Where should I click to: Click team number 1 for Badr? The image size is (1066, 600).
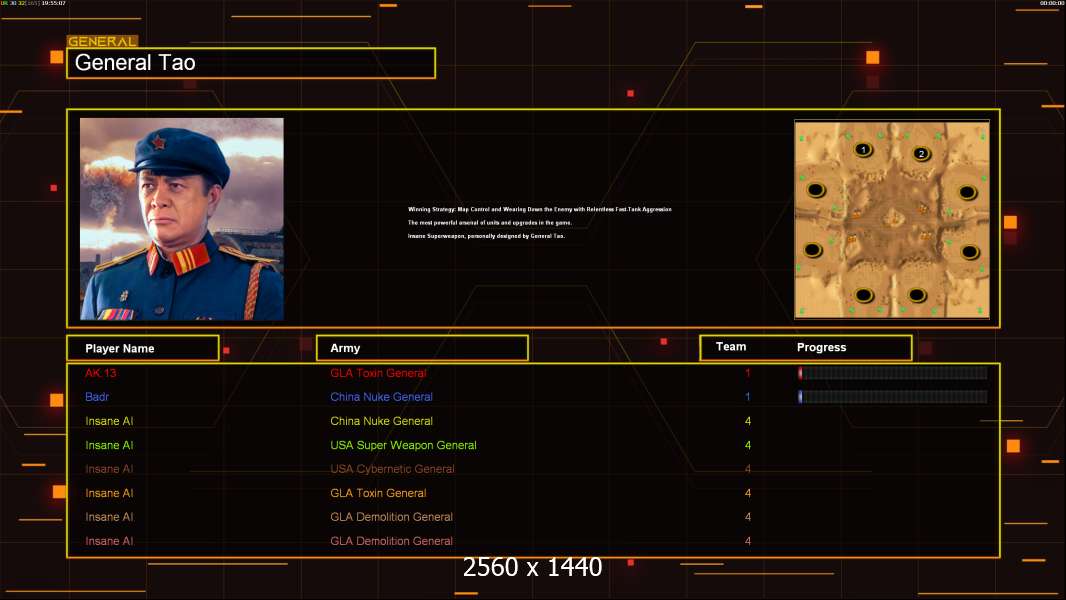pyautogui.click(x=748, y=397)
